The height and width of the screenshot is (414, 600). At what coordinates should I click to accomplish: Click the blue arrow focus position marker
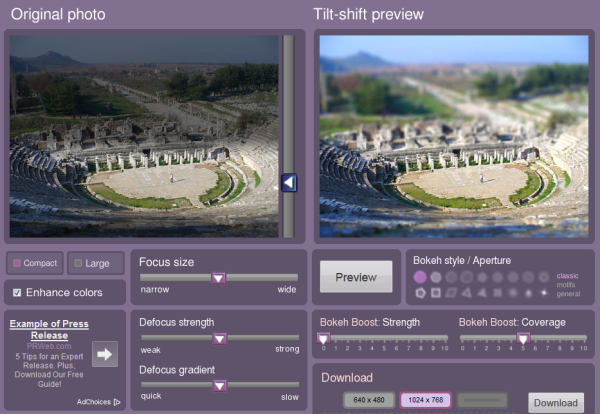(x=288, y=182)
